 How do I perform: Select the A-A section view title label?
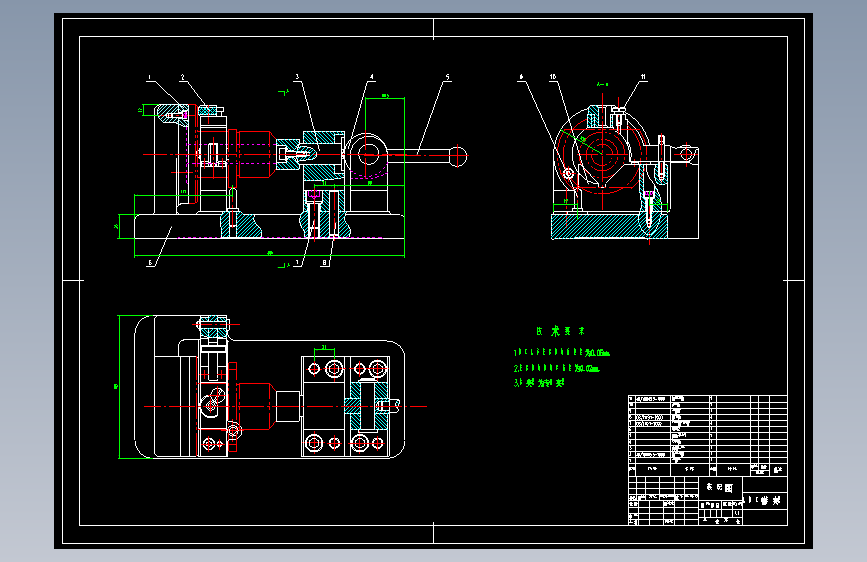(602, 85)
